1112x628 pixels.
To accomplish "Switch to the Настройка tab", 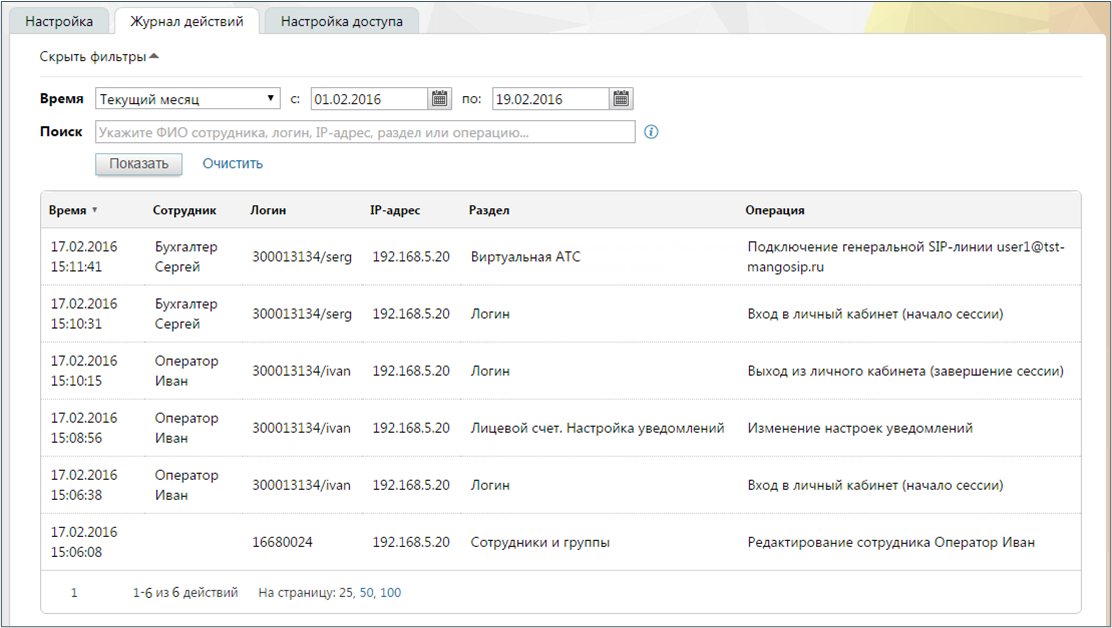I will click(x=59, y=21).
